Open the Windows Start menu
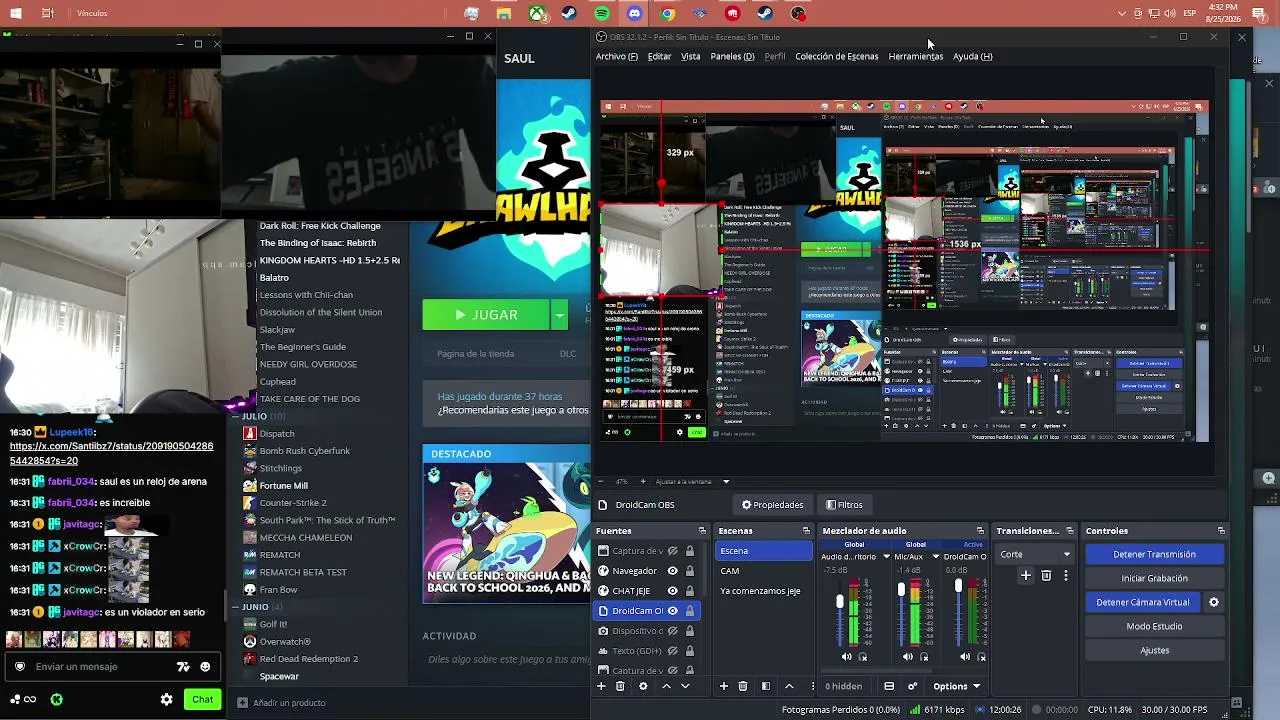This screenshot has width=1280, height=720. tap(16, 13)
